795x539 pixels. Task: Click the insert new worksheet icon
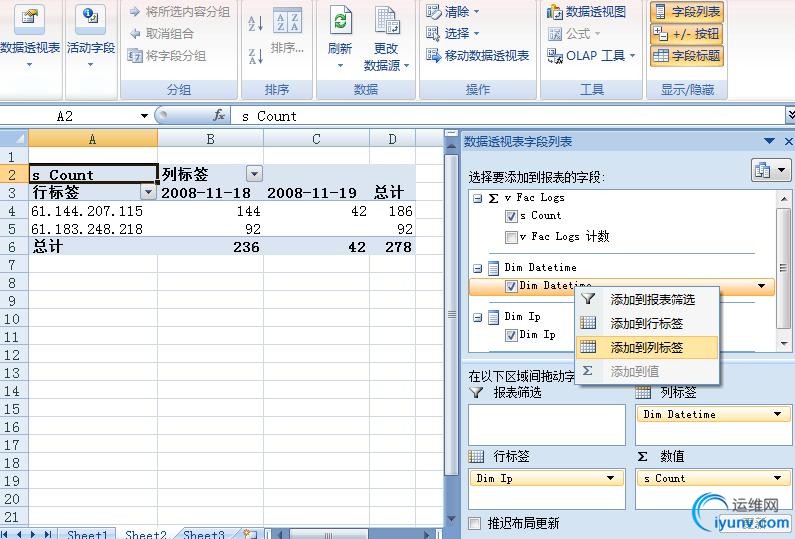click(x=249, y=534)
